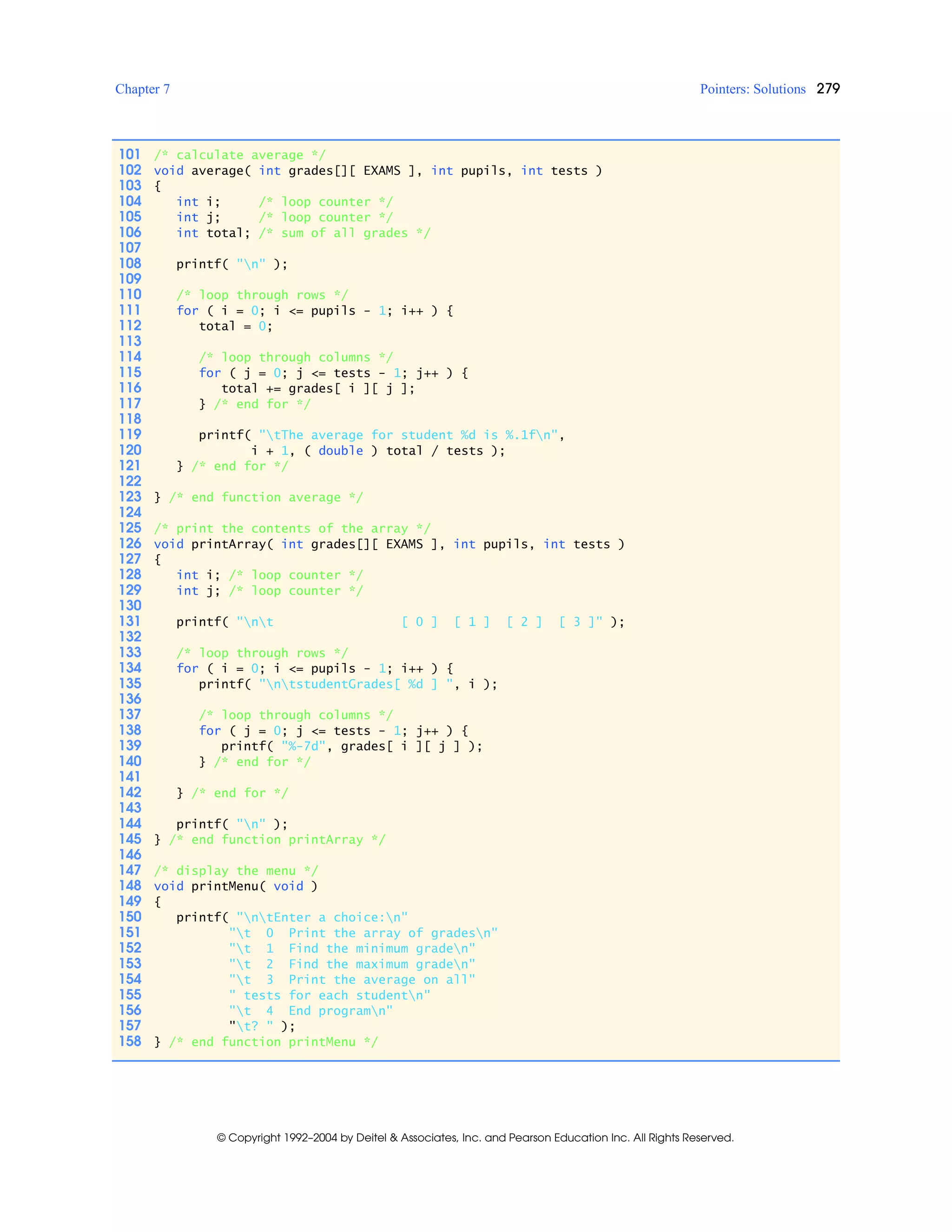Image resolution: width=952 pixels, height=1232 pixels.
Task: Click the Chapter 7 header text
Action: (x=142, y=89)
